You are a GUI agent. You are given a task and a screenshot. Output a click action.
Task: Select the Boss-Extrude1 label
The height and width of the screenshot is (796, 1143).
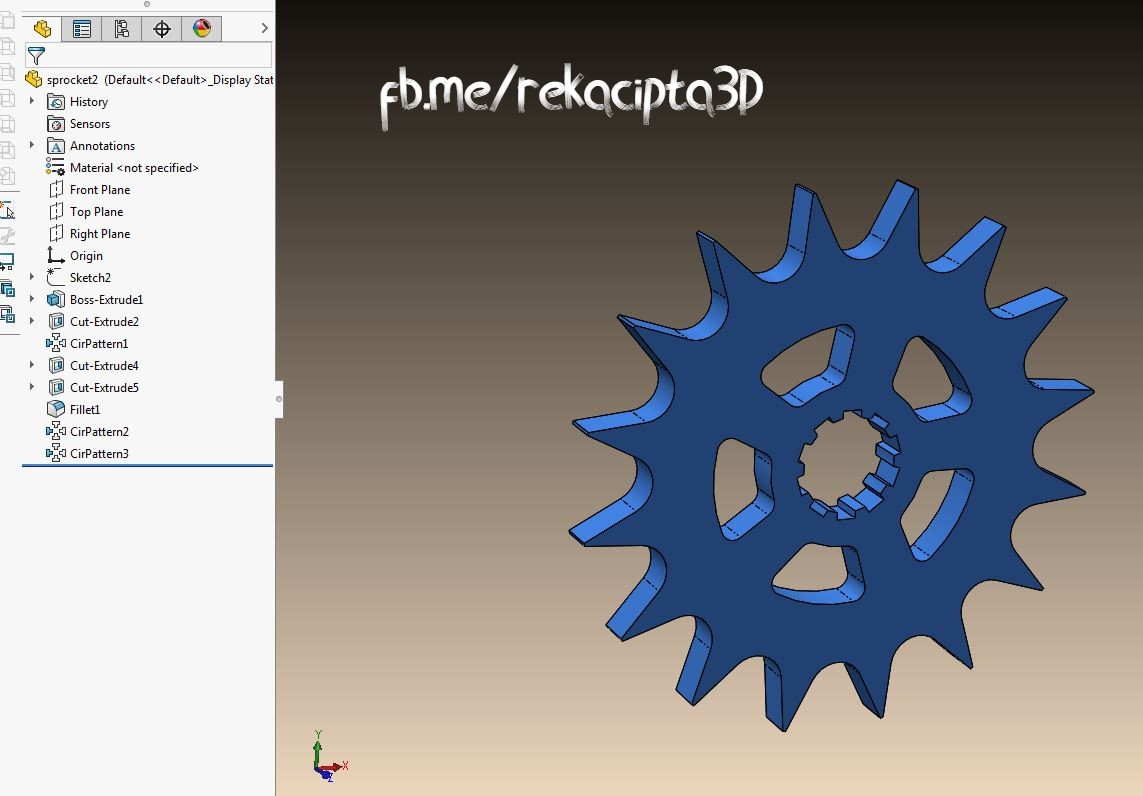pos(106,300)
